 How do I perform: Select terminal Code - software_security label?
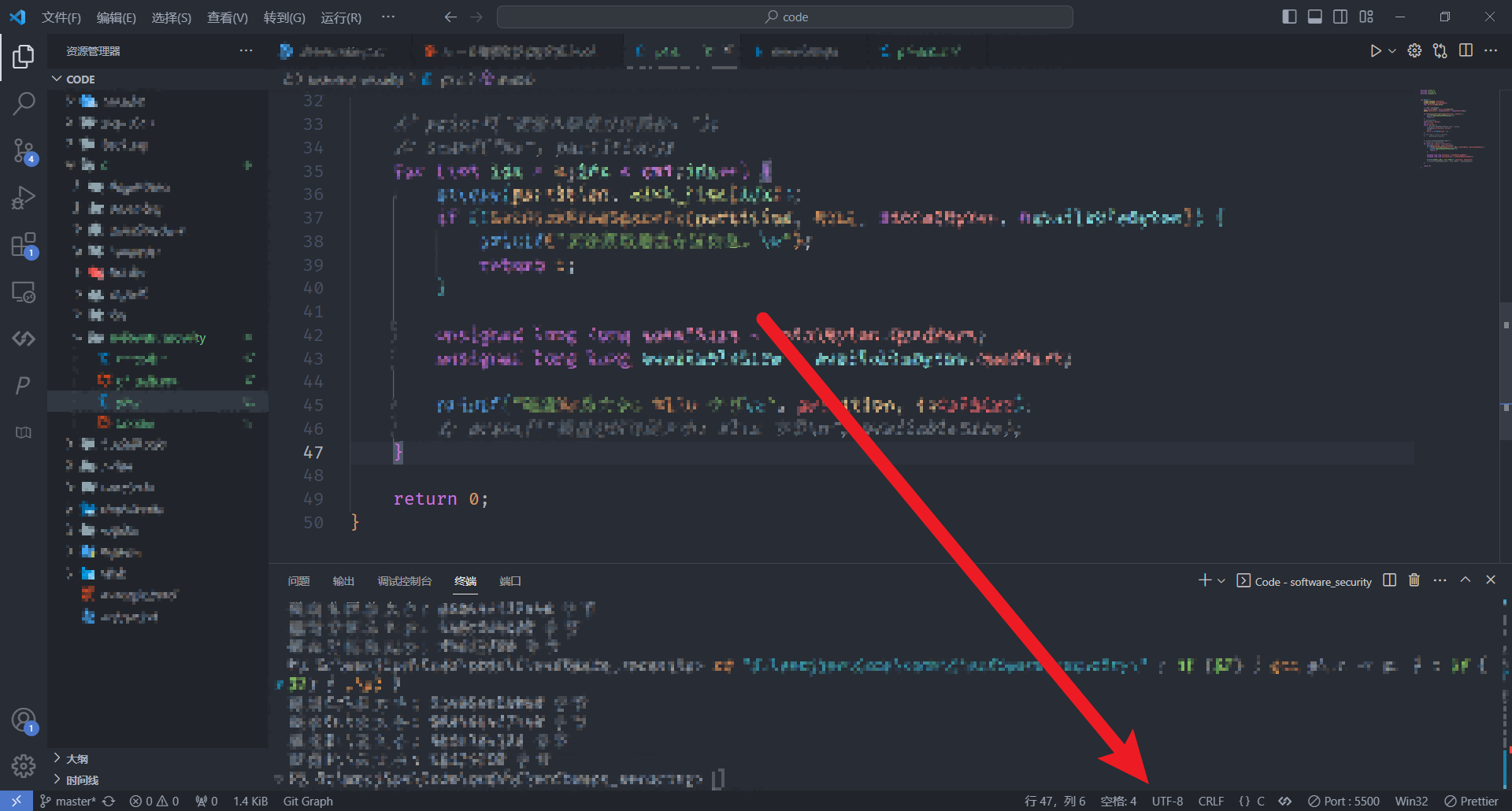(1304, 581)
